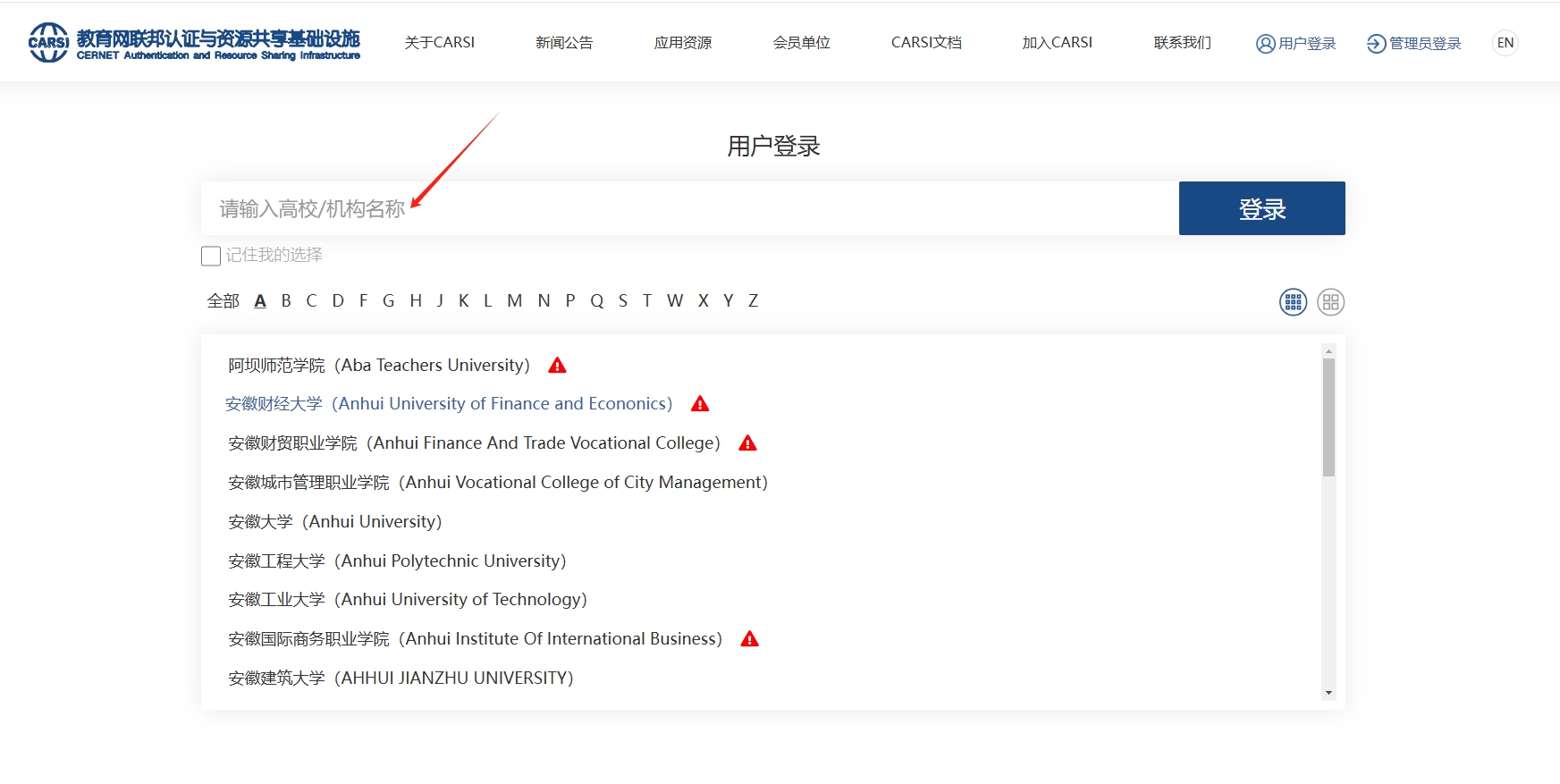This screenshot has height=784, width=1560.
Task: Switch to the large tile view icon
Action: coord(1330,302)
